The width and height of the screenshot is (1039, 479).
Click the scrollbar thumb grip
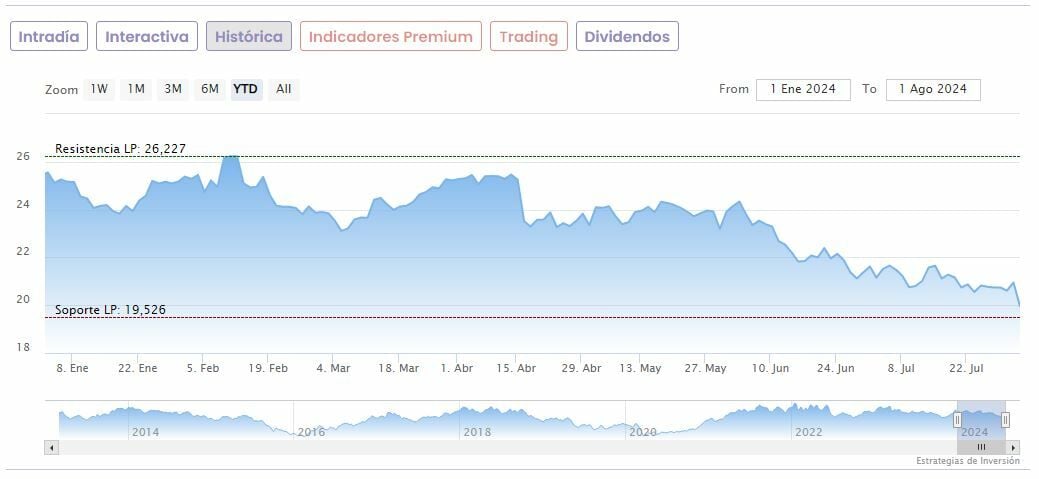(x=981, y=447)
